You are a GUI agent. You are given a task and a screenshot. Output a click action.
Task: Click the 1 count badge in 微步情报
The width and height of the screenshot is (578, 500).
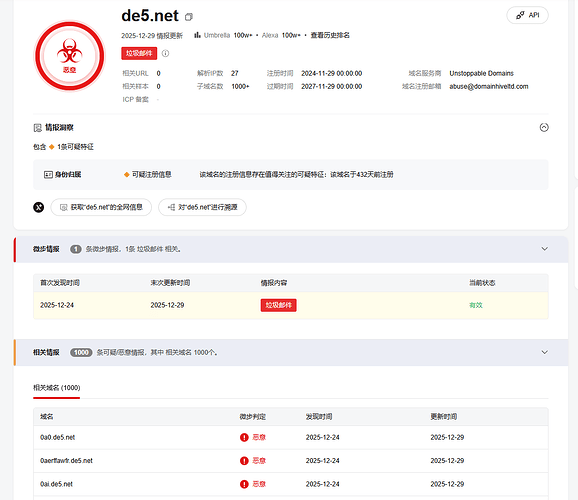click(x=76, y=249)
